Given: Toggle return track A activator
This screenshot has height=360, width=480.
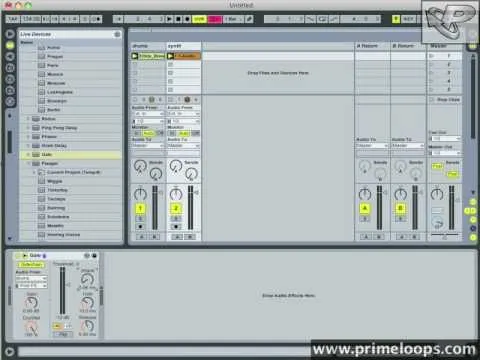Looking at the screenshot, I should point(365,209).
